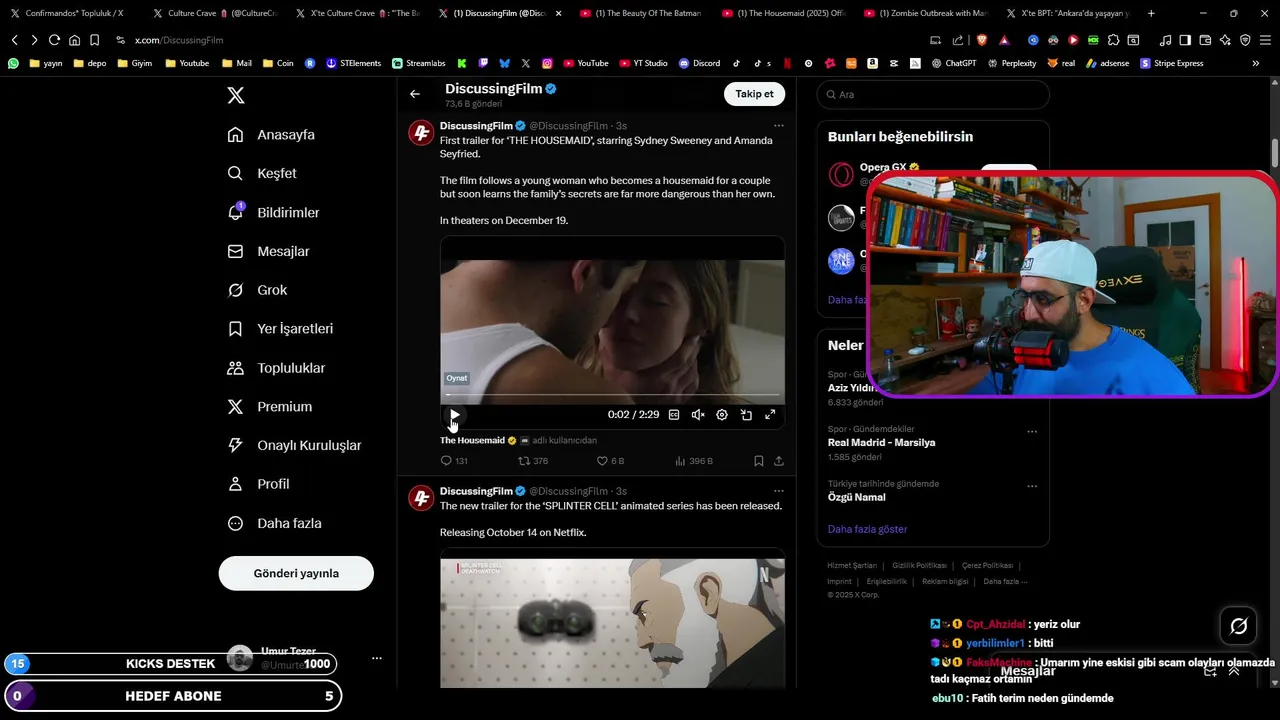Click Gönderi yayınla button

pyautogui.click(x=296, y=573)
